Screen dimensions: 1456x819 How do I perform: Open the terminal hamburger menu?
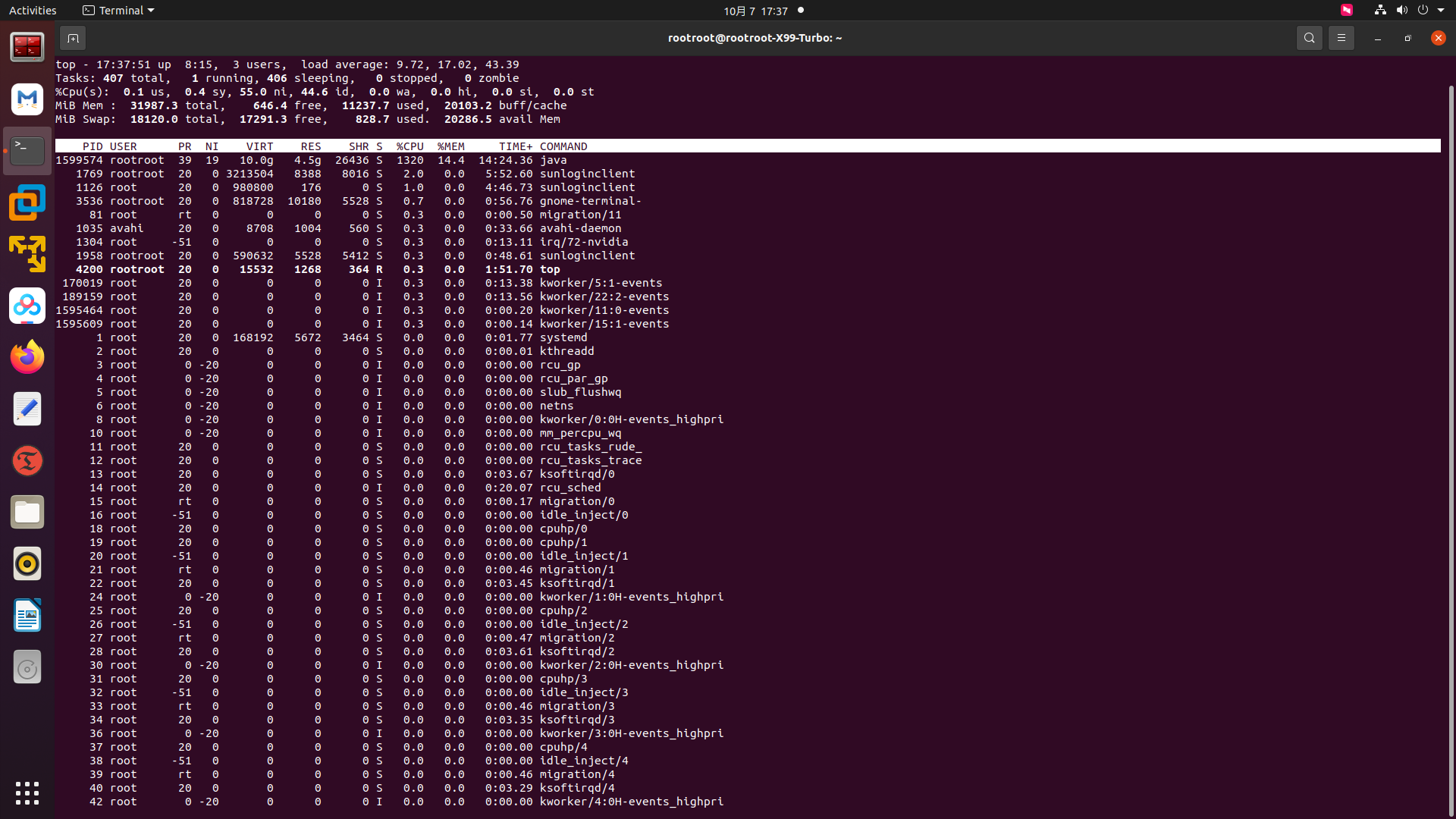point(1341,38)
